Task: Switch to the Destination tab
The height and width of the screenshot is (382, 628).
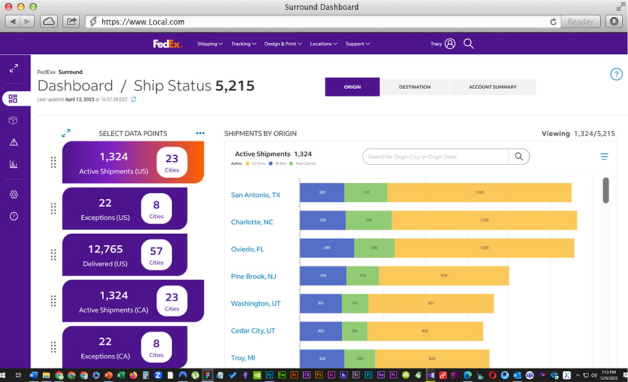Action: 415,87
